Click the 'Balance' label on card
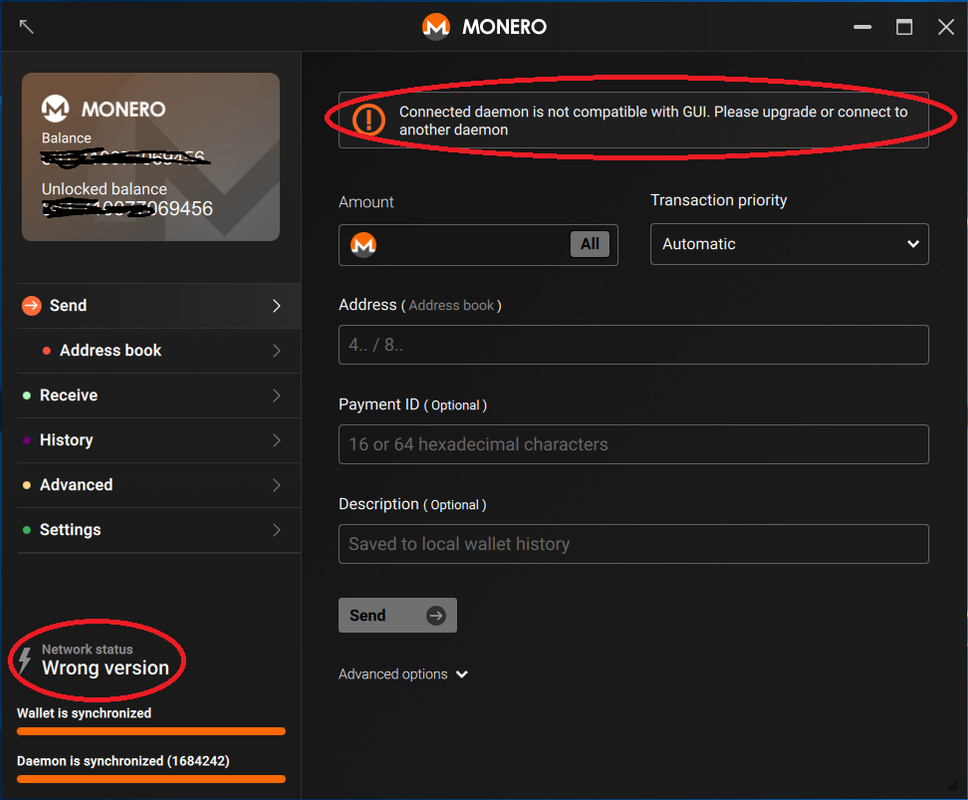968x800 pixels. click(66, 138)
